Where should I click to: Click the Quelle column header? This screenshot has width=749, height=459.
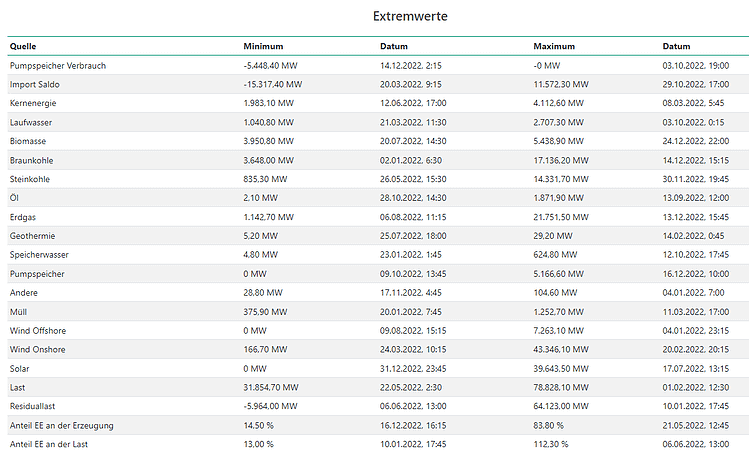[24, 46]
